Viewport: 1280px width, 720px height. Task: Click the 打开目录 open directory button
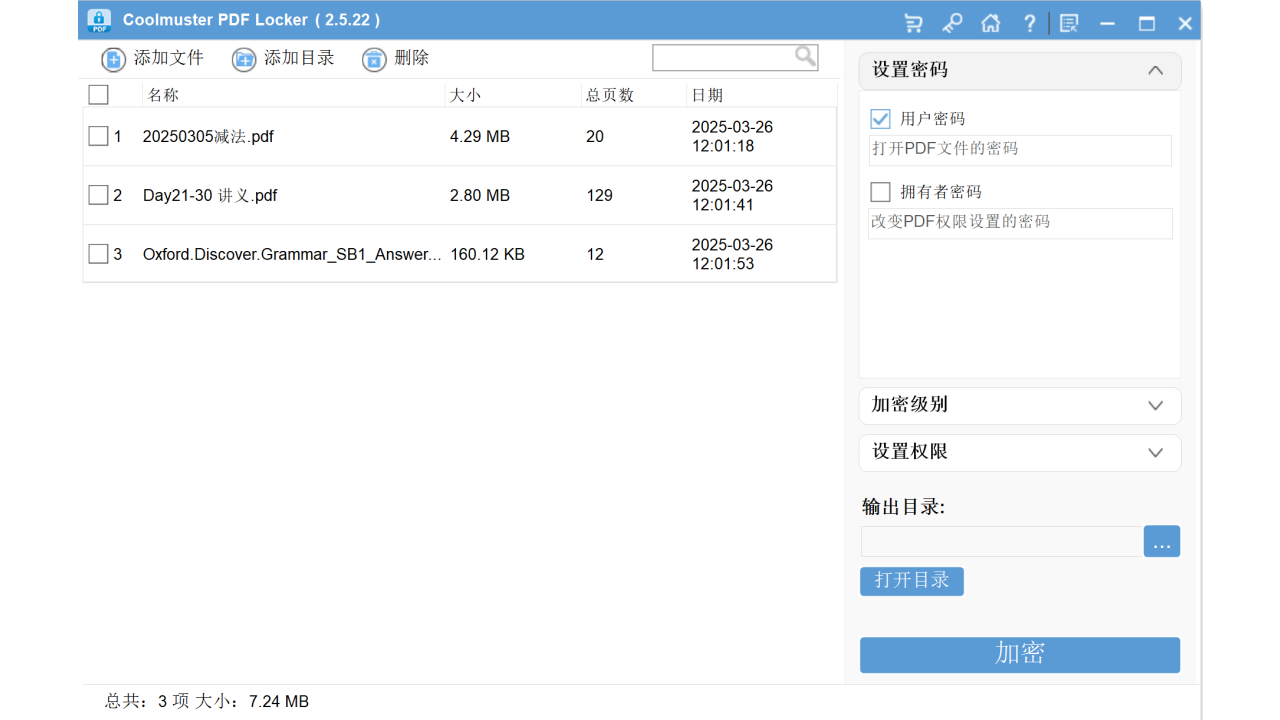[x=911, y=581]
